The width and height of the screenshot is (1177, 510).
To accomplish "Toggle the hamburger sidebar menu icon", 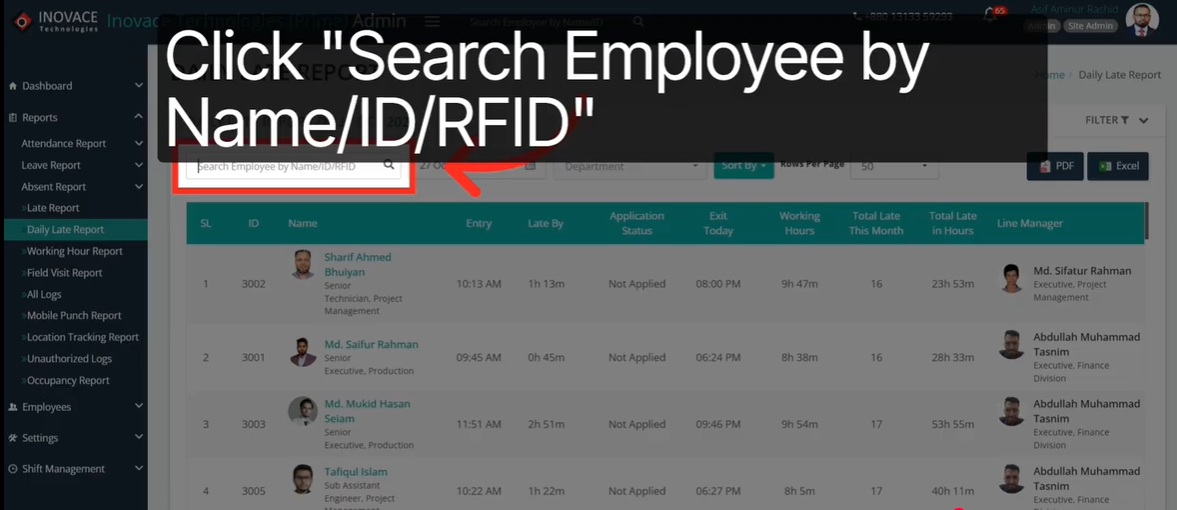I will [432, 22].
